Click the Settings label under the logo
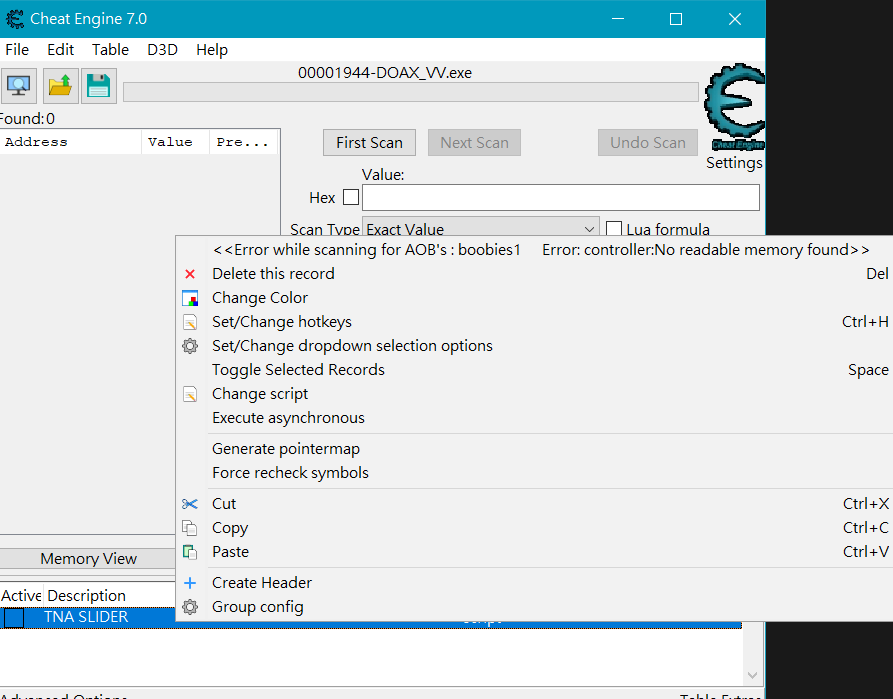 734,163
